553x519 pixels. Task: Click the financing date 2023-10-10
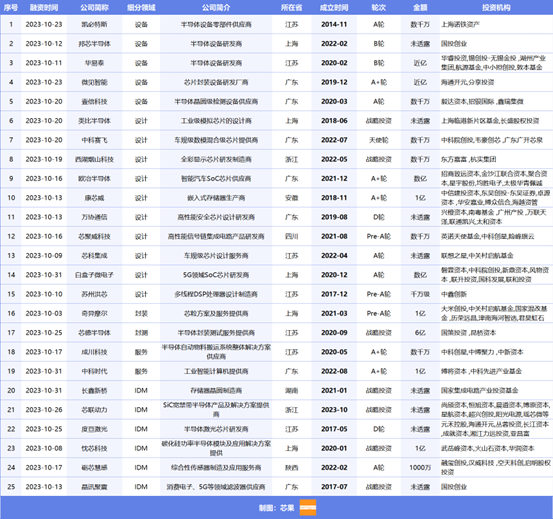(44, 294)
